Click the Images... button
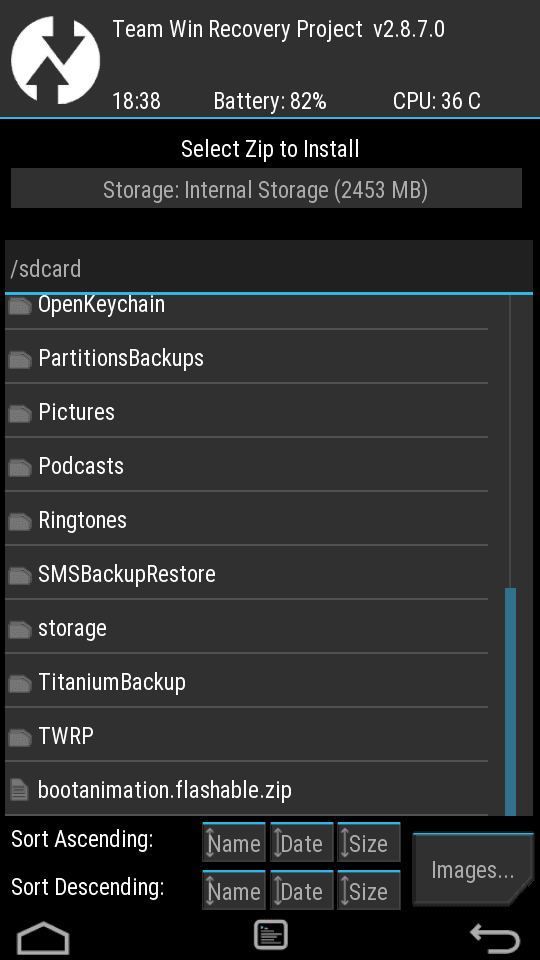The width and height of the screenshot is (540, 960). point(473,870)
